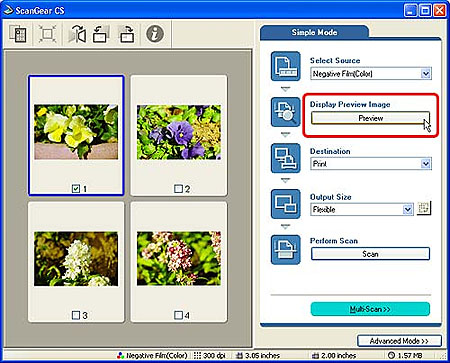Image resolution: width=450 pixels, height=363 pixels.
Task: Click the Display Preview Image step icon
Action: click(x=286, y=112)
